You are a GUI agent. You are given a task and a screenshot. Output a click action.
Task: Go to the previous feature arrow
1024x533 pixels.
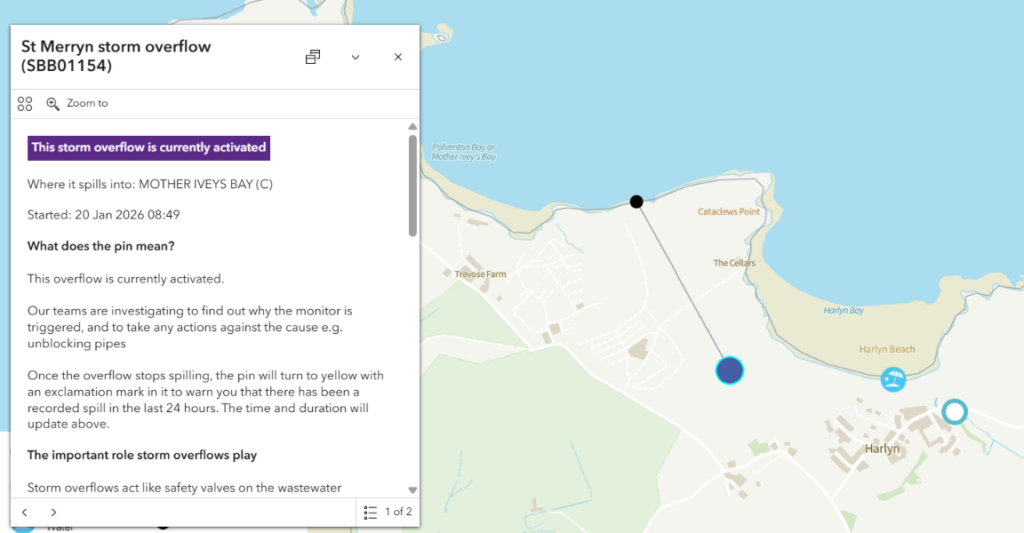(25, 512)
